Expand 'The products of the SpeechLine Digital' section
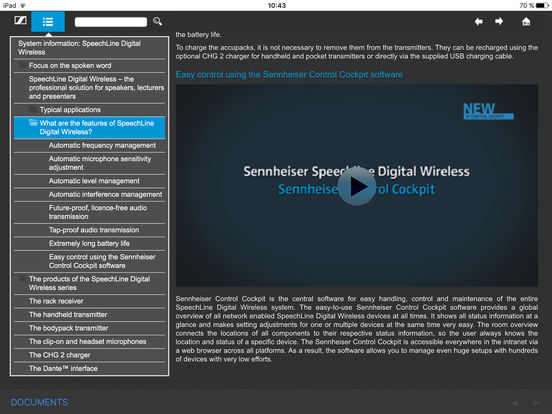The image size is (552, 414). click(x=23, y=279)
